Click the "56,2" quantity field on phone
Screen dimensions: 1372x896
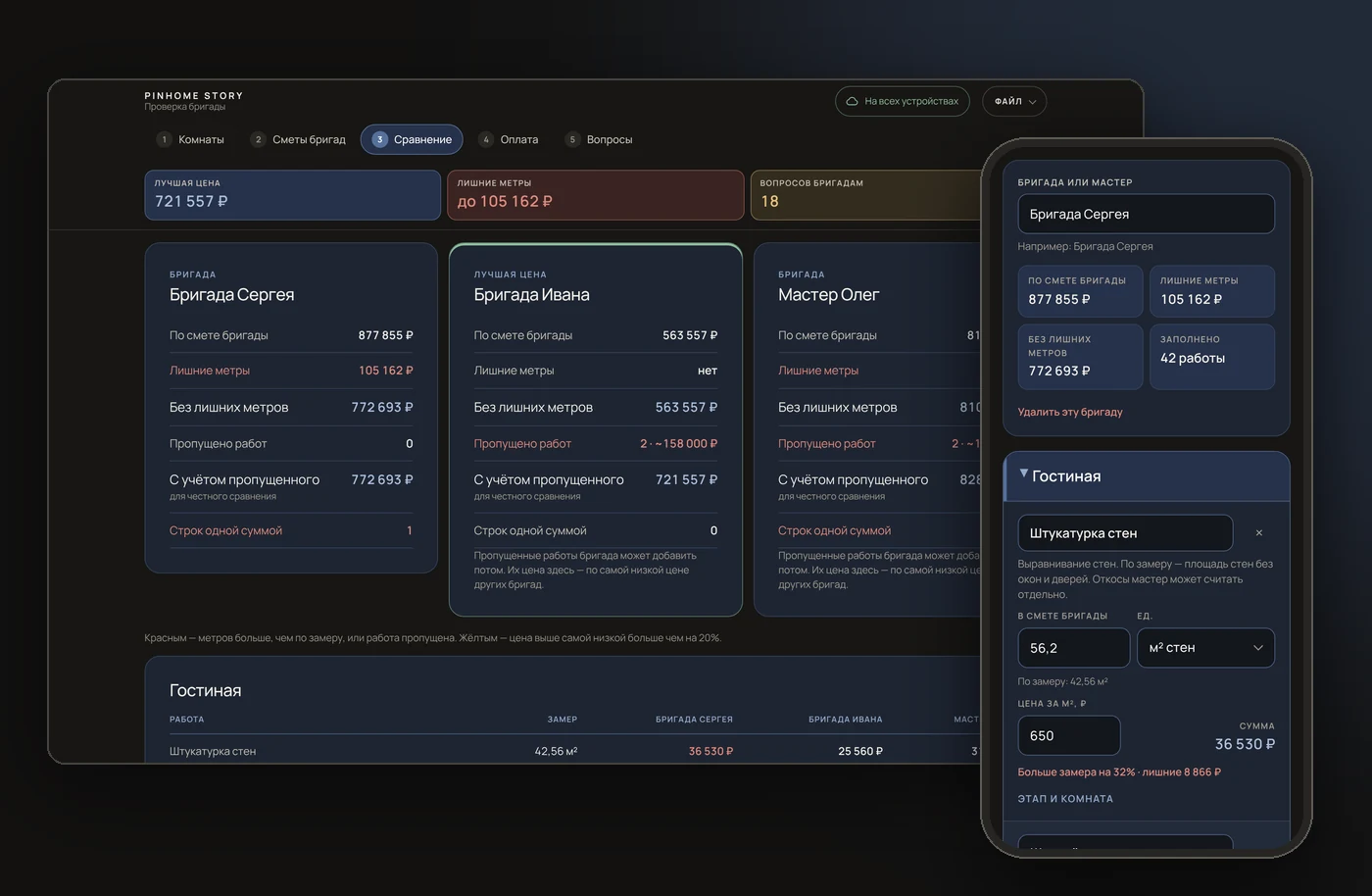[1073, 648]
